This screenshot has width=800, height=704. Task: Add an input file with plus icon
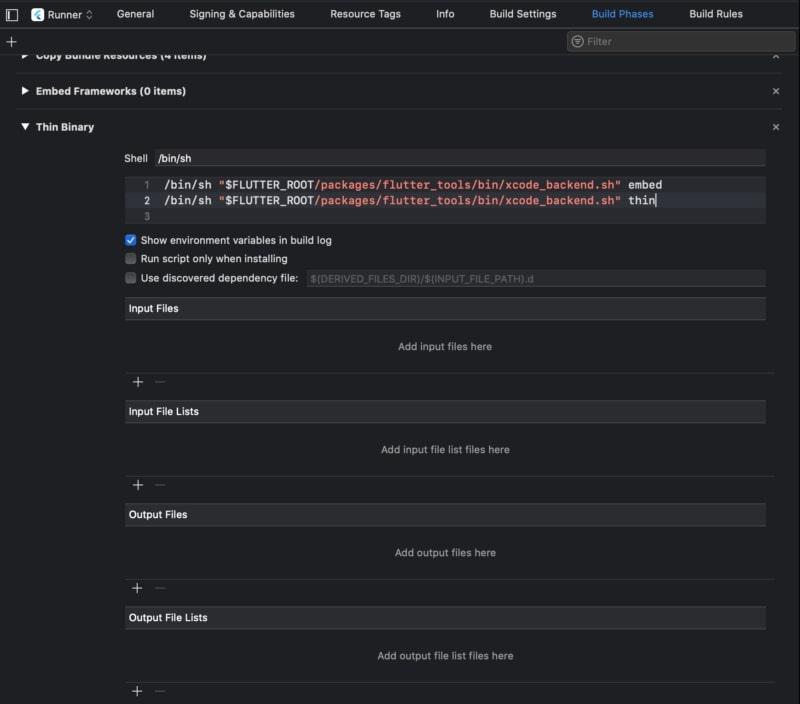pos(138,382)
